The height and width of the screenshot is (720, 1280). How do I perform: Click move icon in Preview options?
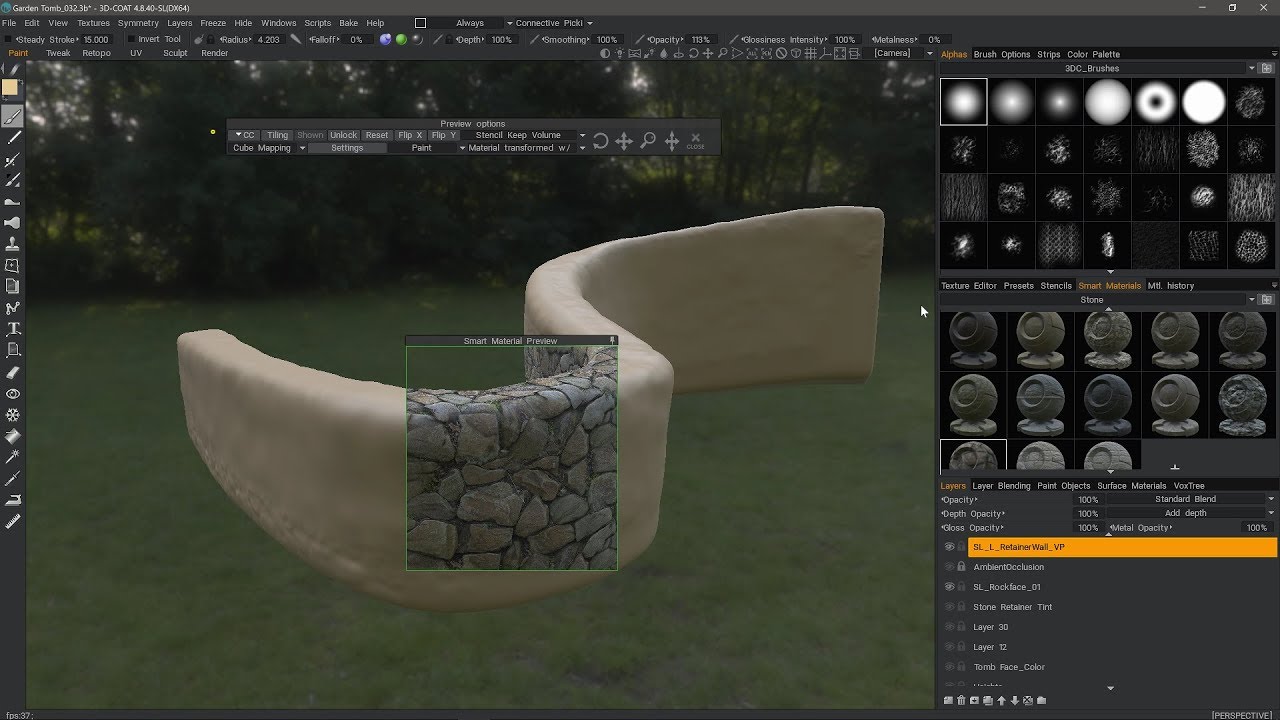coord(624,141)
